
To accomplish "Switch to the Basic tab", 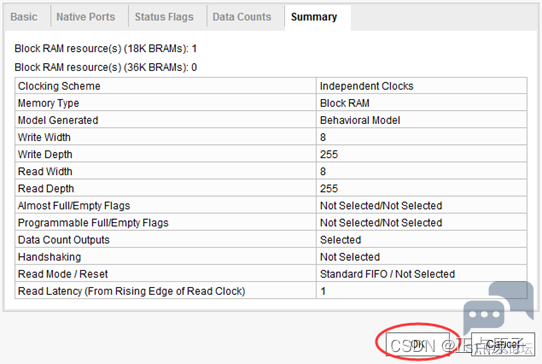I will click(24, 17).
